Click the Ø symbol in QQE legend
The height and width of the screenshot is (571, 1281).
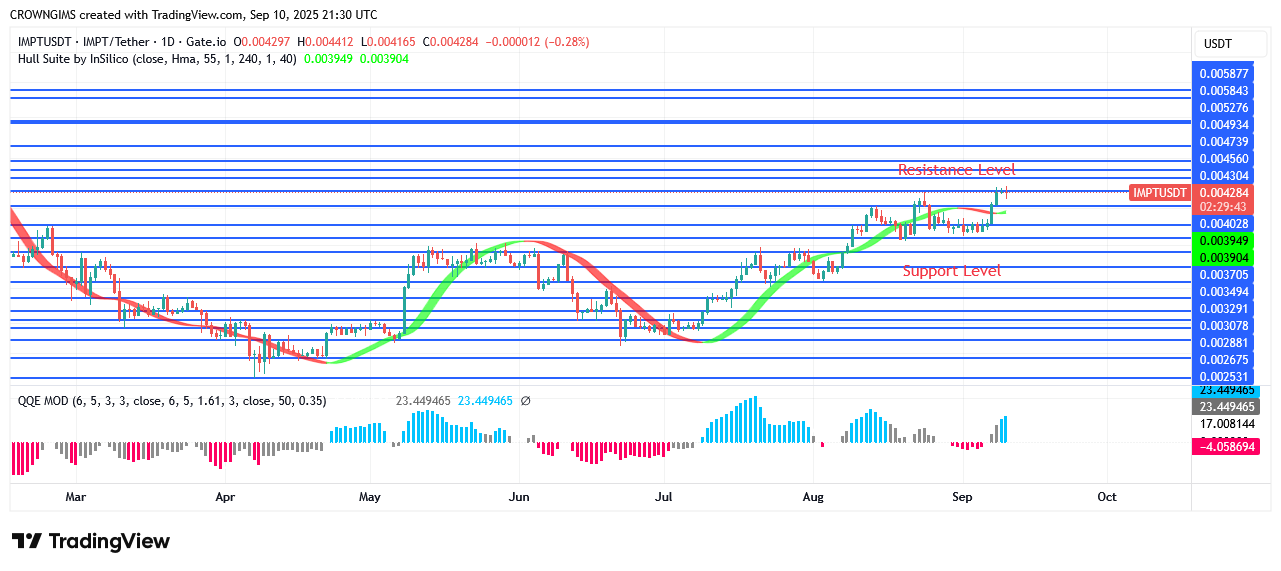pos(526,401)
